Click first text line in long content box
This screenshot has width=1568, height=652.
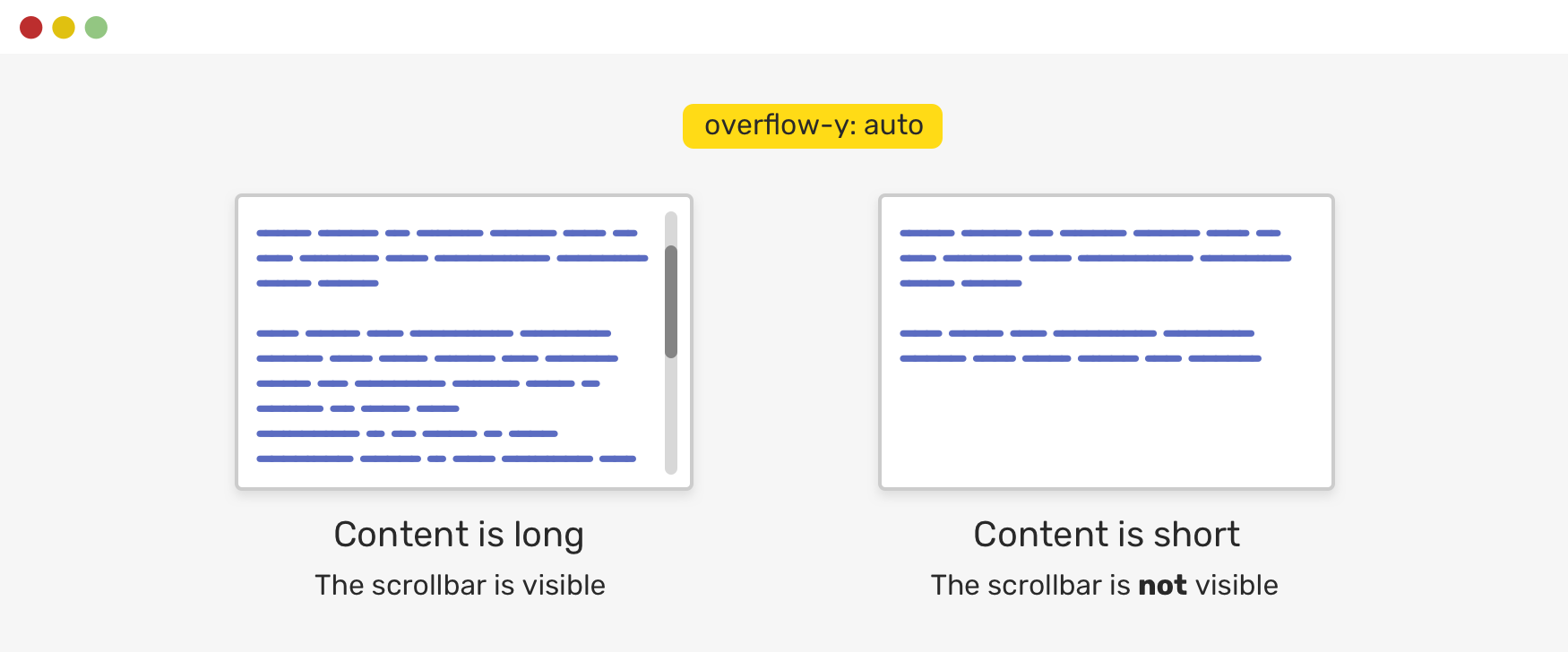tap(446, 233)
